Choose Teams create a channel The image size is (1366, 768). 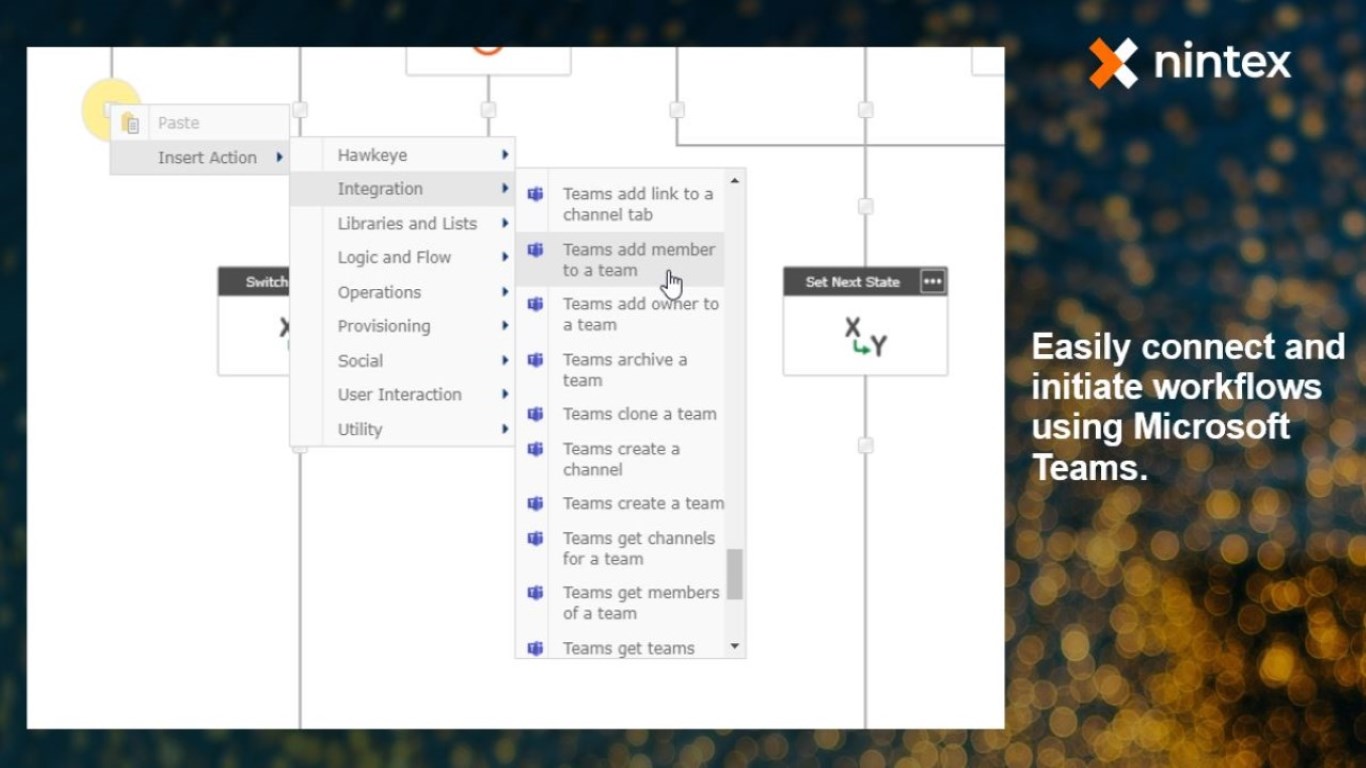tap(620, 459)
